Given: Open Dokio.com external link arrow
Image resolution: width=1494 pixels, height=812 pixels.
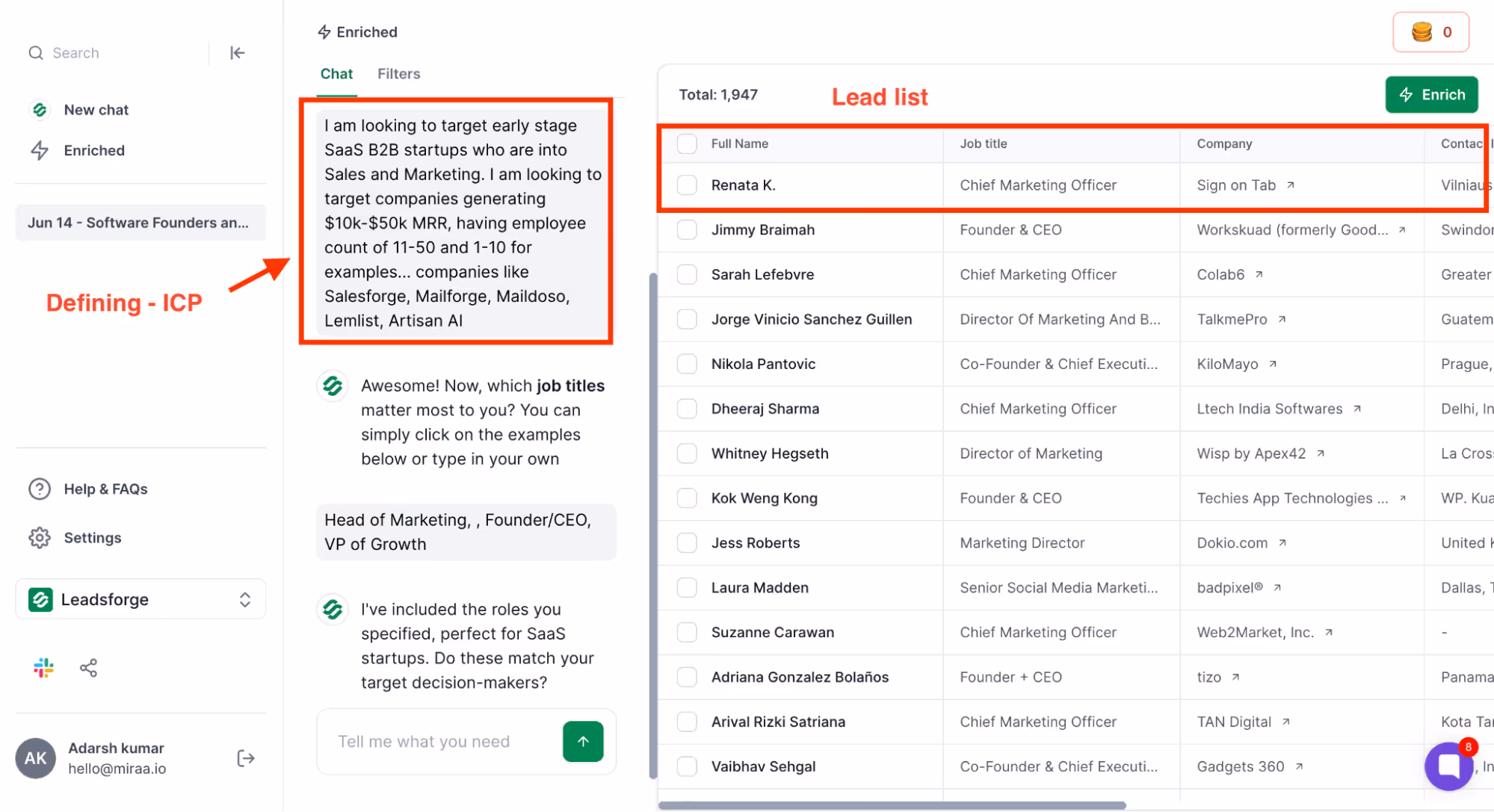Looking at the screenshot, I should 1282,543.
